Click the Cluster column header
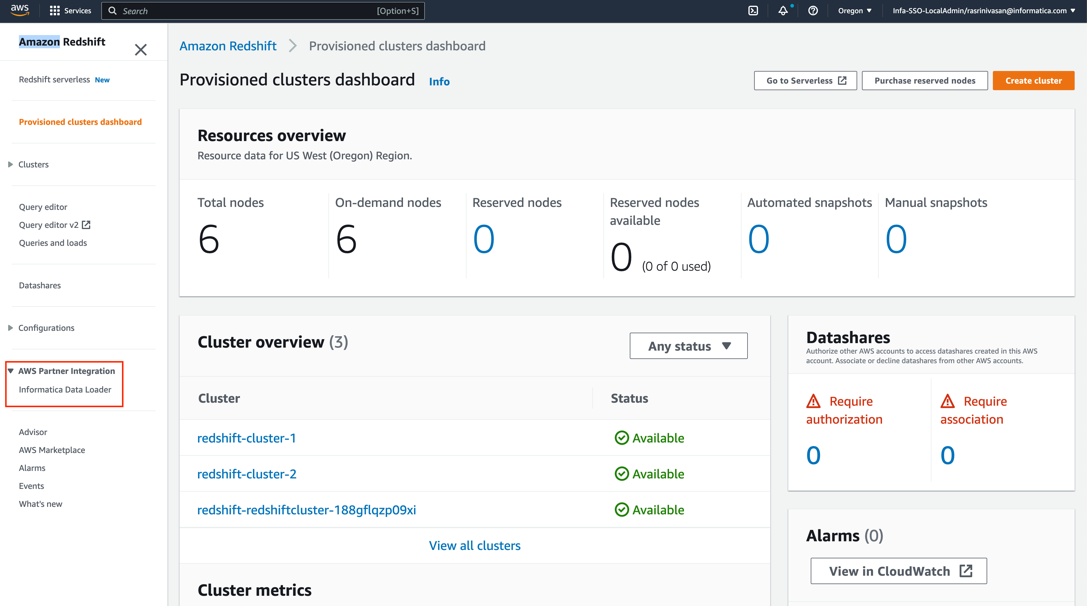The width and height of the screenshot is (1087, 606). pyautogui.click(x=219, y=398)
